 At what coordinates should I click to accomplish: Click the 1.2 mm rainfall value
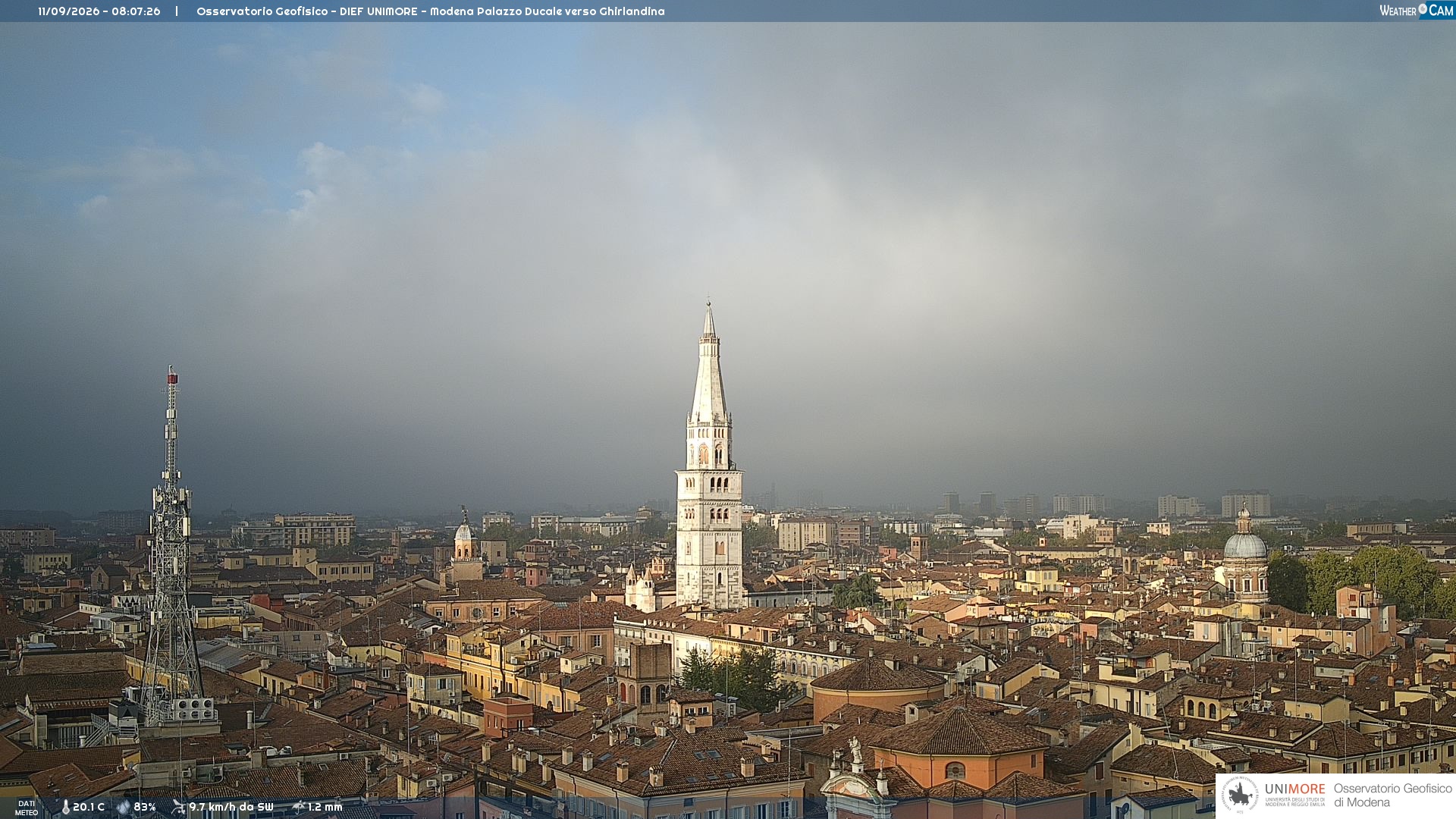tap(325, 807)
